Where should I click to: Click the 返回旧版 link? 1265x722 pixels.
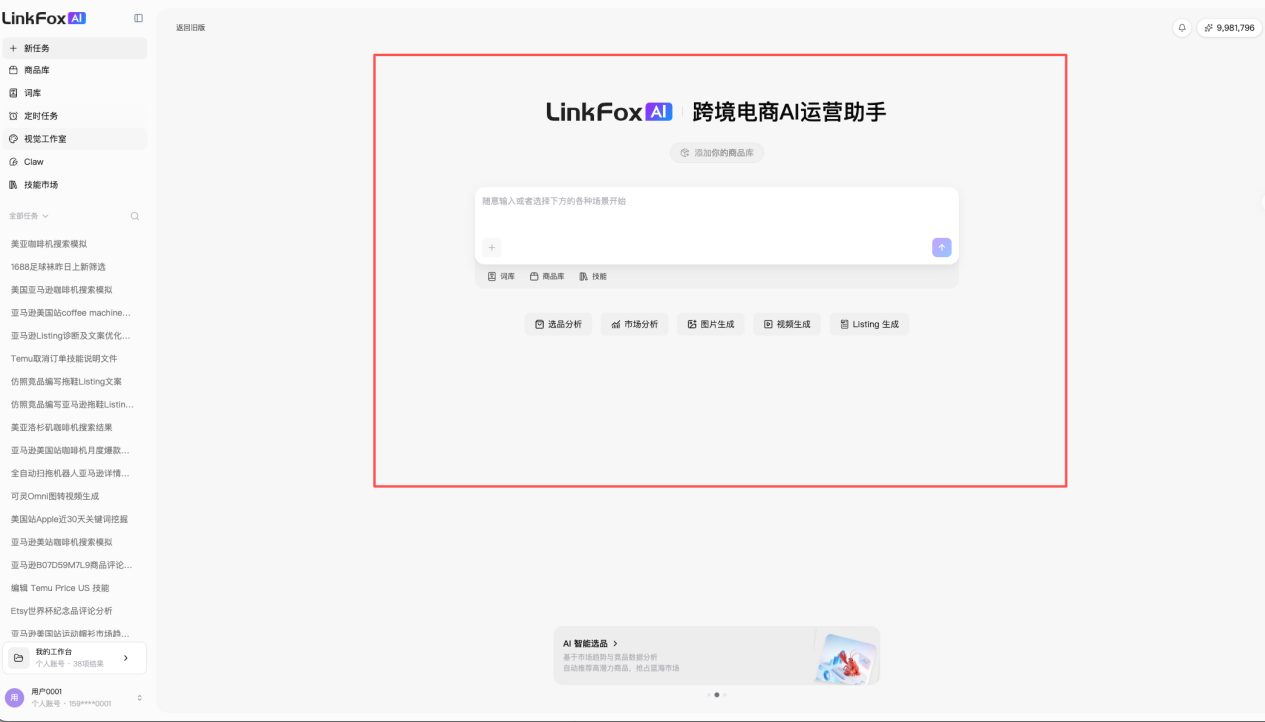click(x=190, y=28)
